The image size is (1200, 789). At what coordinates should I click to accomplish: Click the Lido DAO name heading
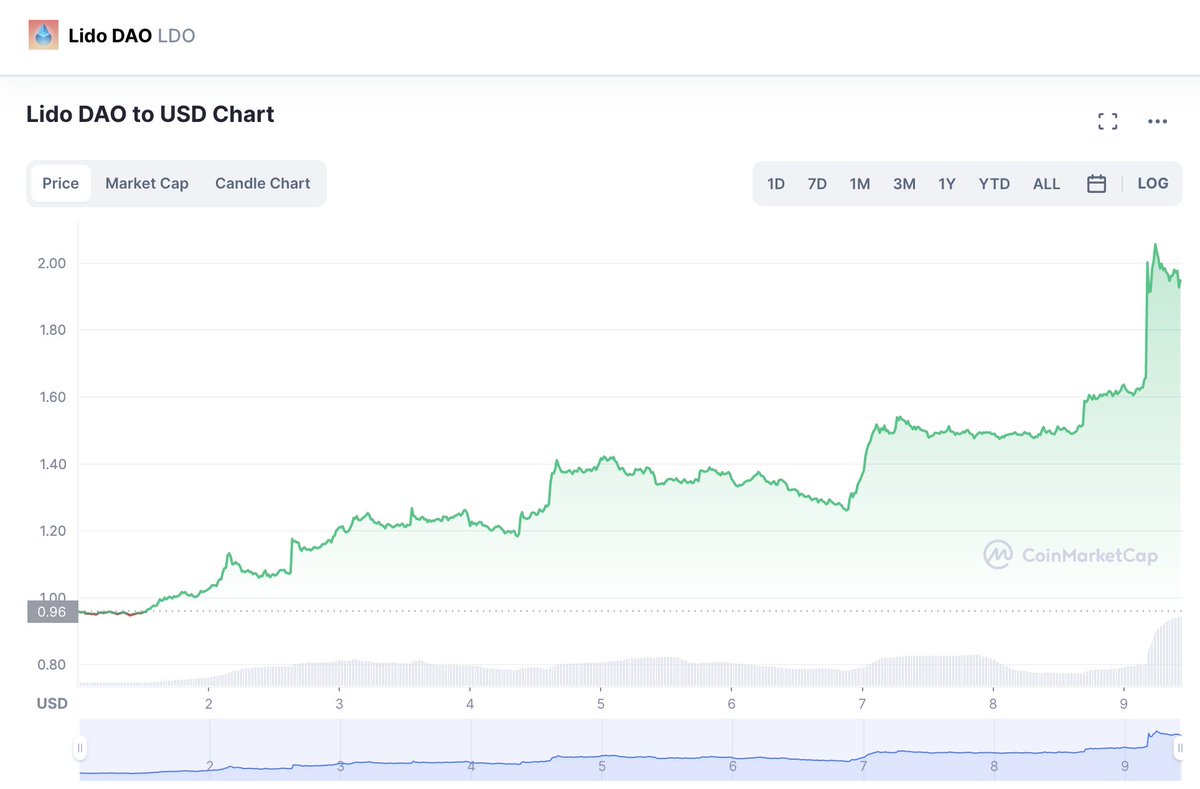(110, 36)
